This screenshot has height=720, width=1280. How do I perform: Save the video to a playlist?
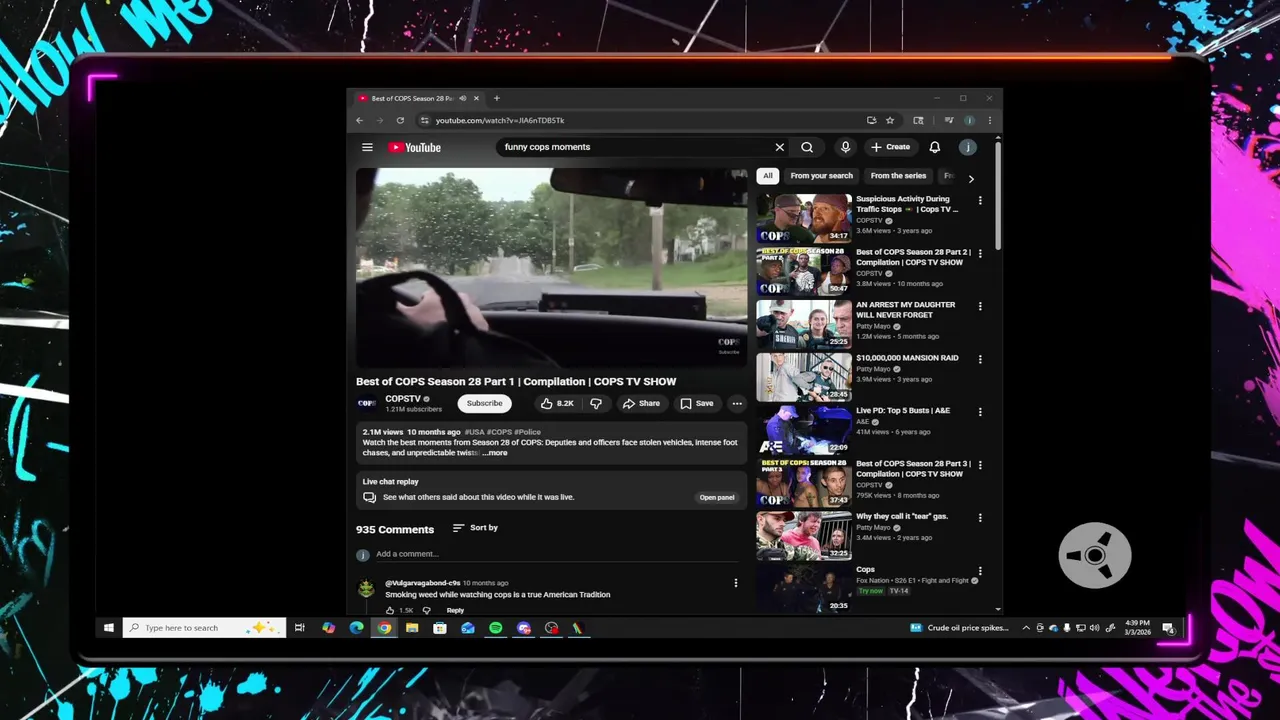coord(697,403)
